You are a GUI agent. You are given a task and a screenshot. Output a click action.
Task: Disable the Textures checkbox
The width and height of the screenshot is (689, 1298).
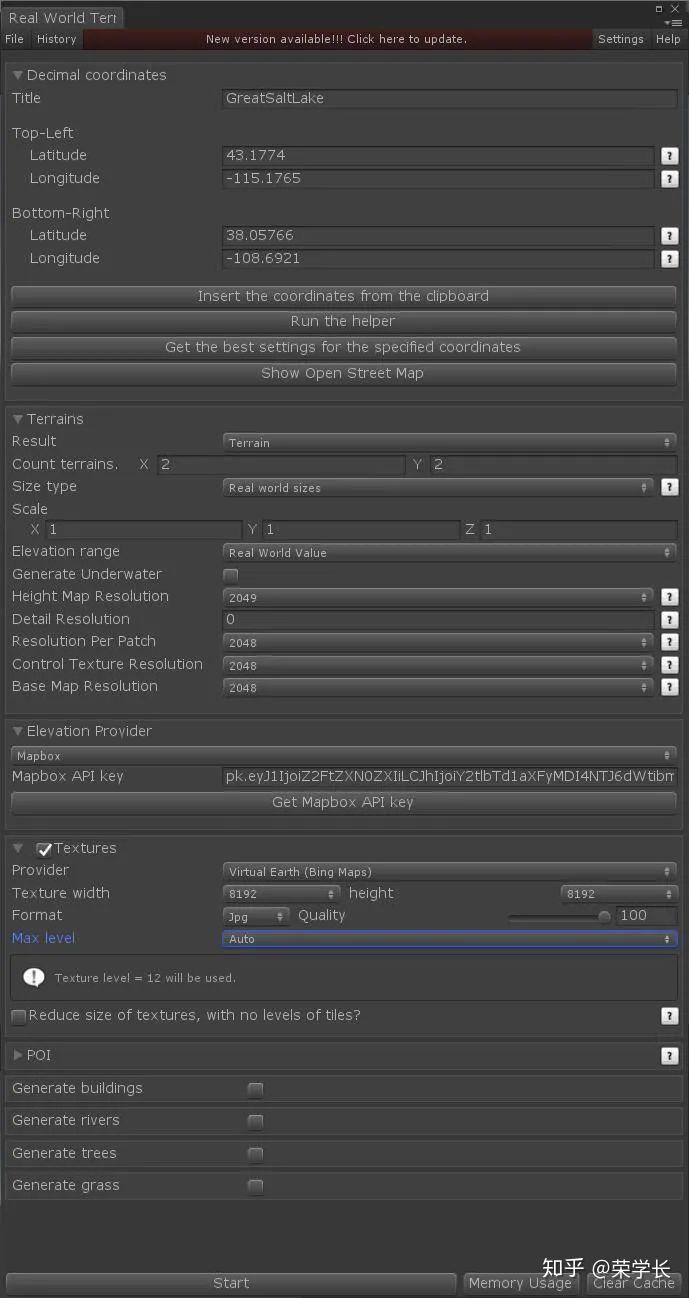43,848
